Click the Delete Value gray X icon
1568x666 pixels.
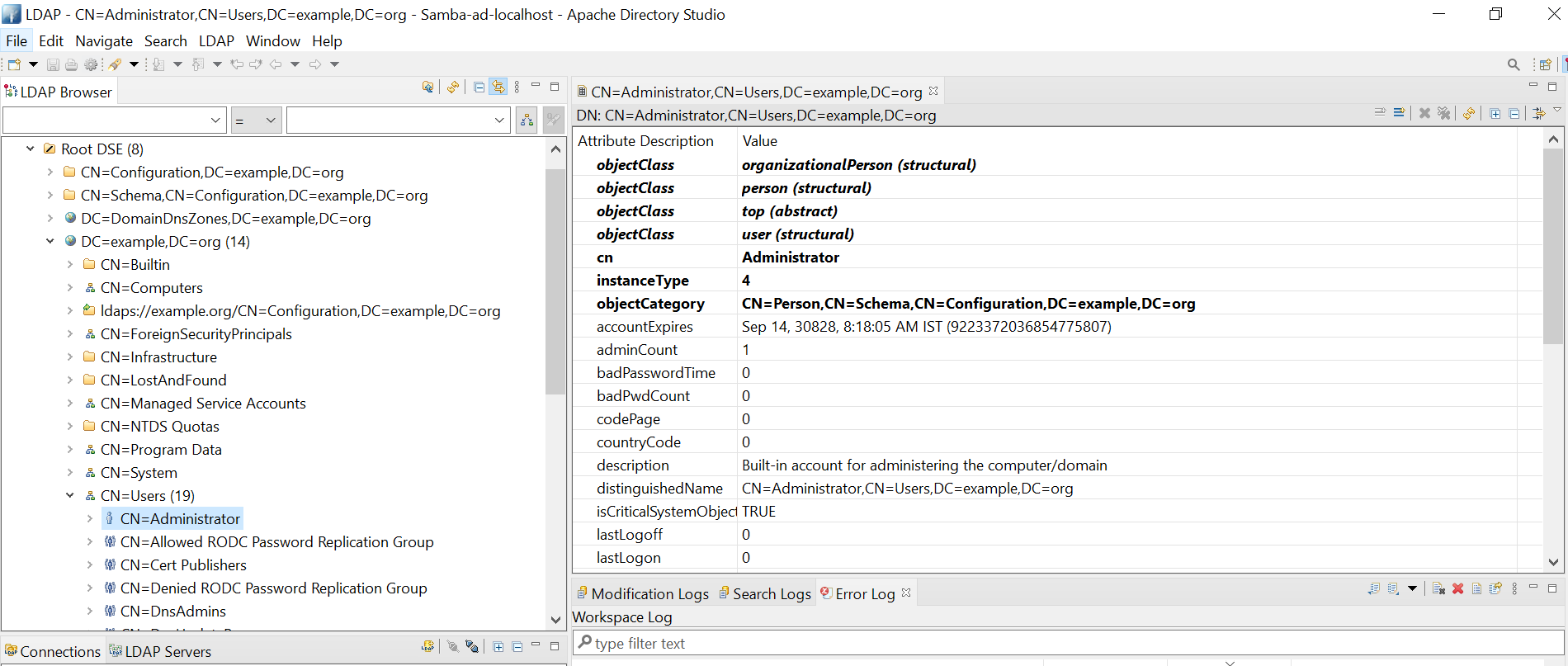pyautogui.click(x=1424, y=113)
